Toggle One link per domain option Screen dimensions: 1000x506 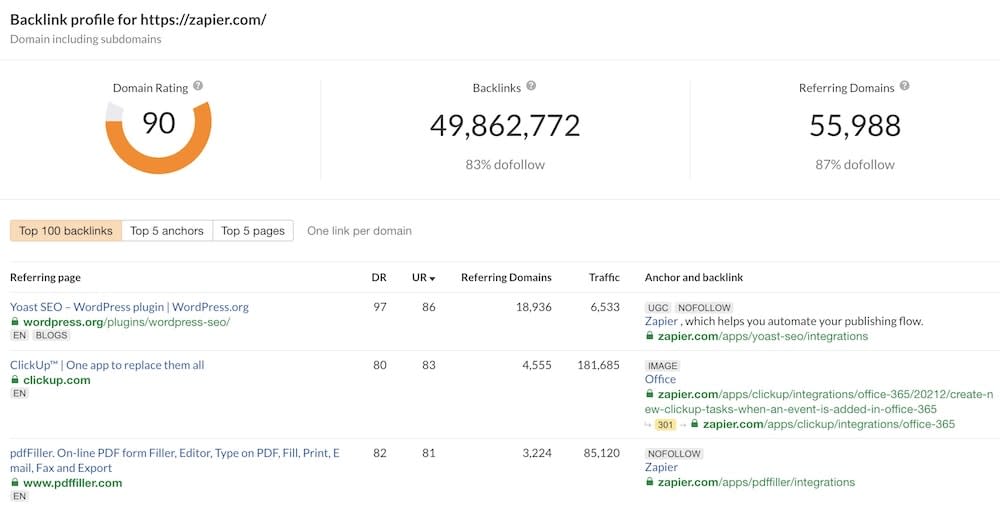pos(359,231)
